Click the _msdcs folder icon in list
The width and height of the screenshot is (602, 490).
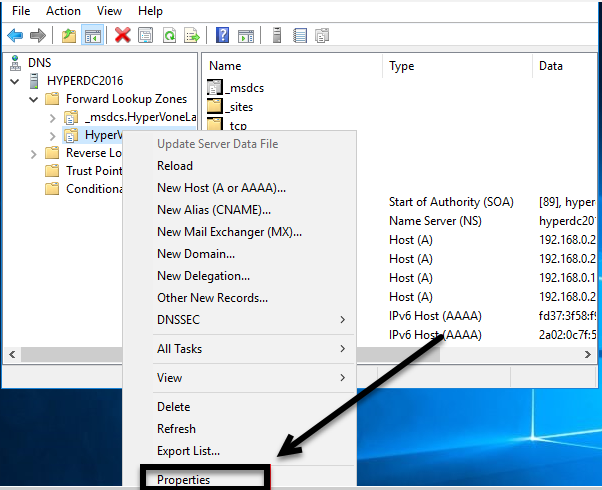click(x=215, y=88)
